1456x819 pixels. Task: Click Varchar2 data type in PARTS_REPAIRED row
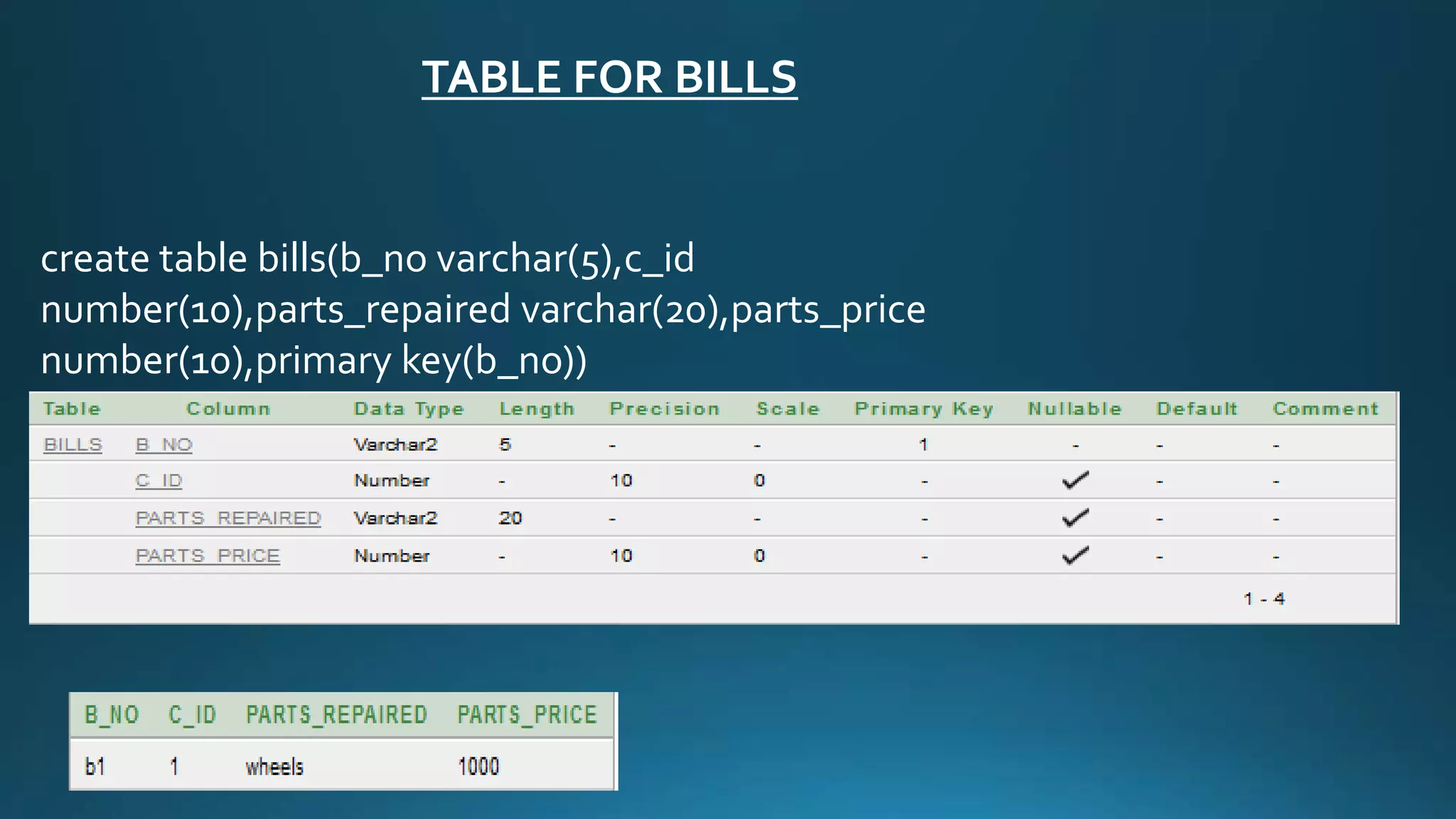pyautogui.click(x=396, y=518)
